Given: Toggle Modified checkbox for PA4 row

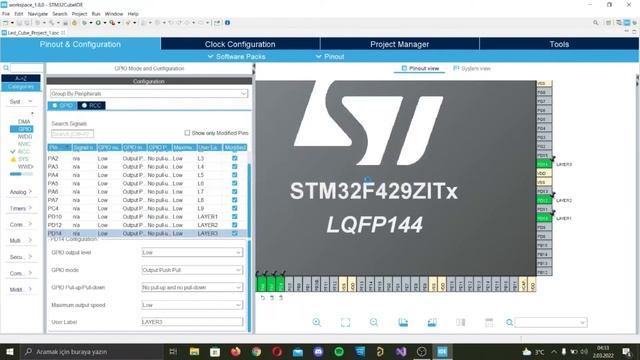Looking at the screenshot, I should pyautogui.click(x=234, y=175).
